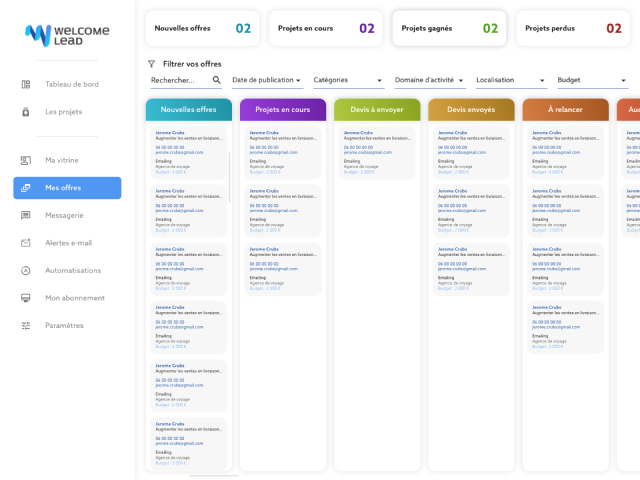Select Mes offres menu item
Image resolution: width=640 pixels, height=480 pixels.
pyautogui.click(x=67, y=188)
